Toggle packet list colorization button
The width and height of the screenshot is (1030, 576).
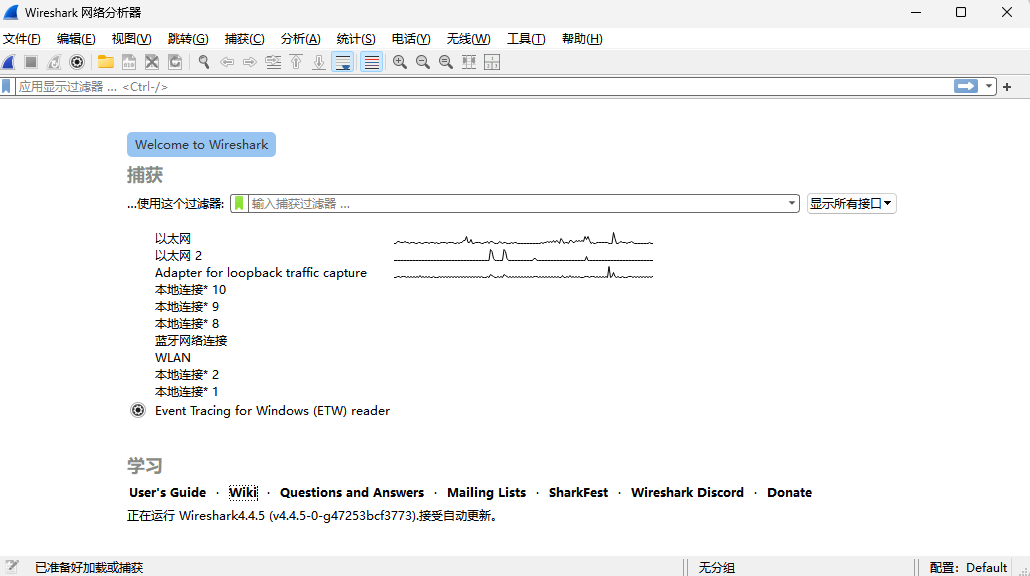371,62
